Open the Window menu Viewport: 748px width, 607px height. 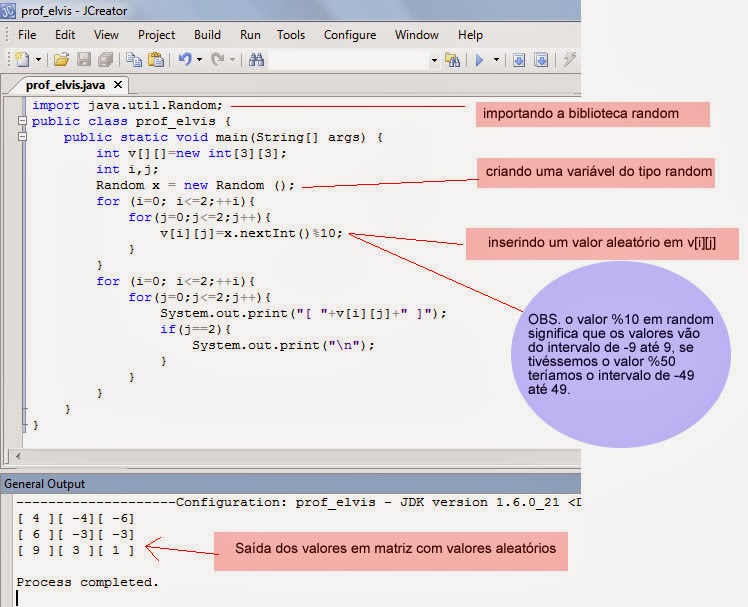pyautogui.click(x=416, y=35)
